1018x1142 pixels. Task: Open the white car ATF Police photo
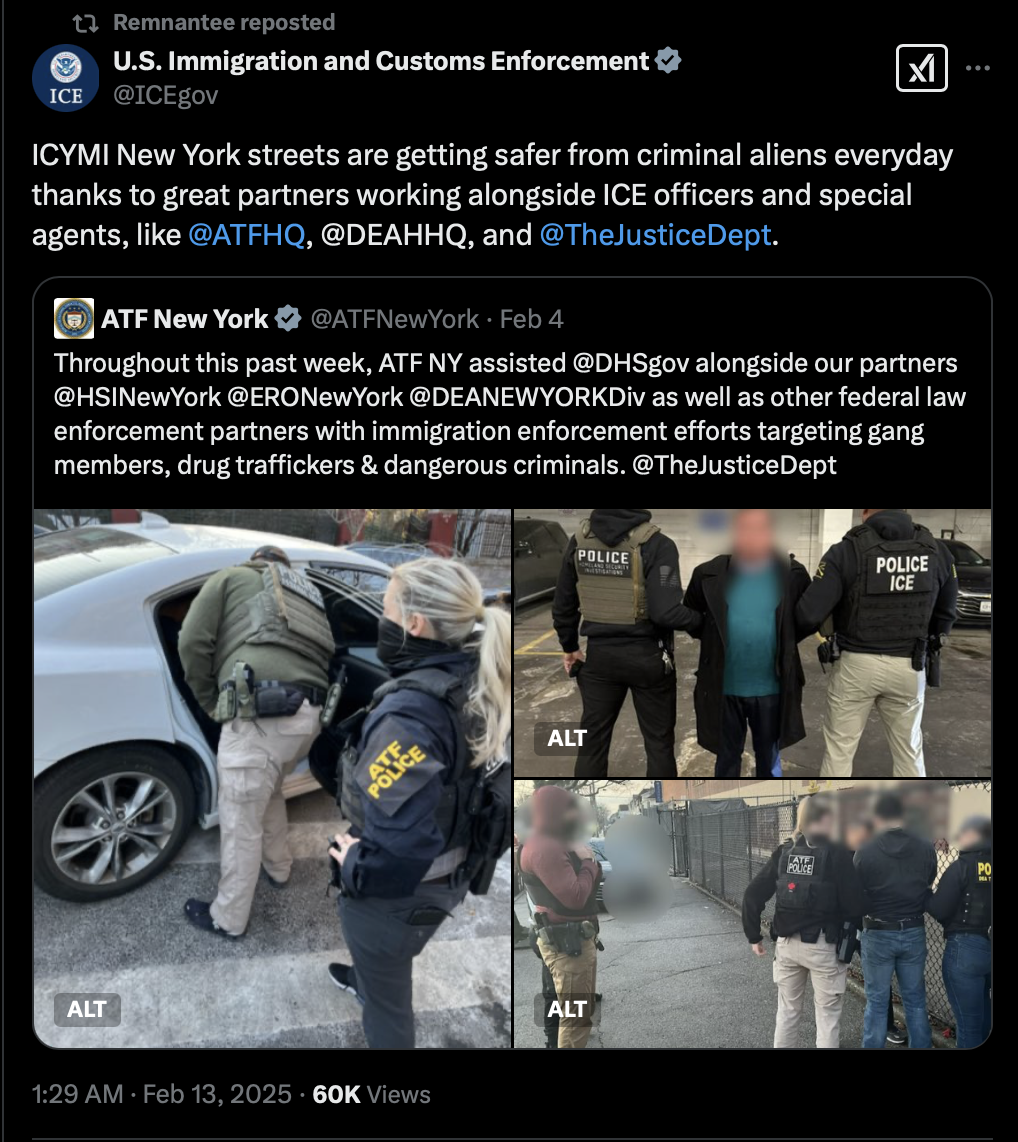click(x=272, y=779)
